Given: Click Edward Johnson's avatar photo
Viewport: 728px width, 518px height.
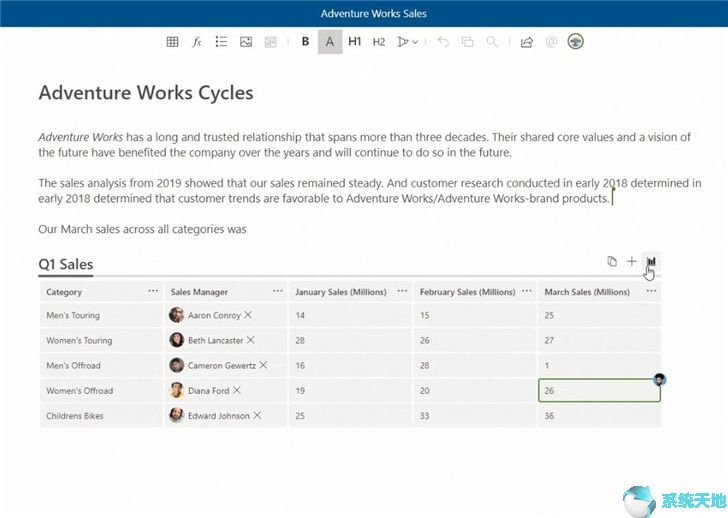Looking at the screenshot, I should coord(176,415).
